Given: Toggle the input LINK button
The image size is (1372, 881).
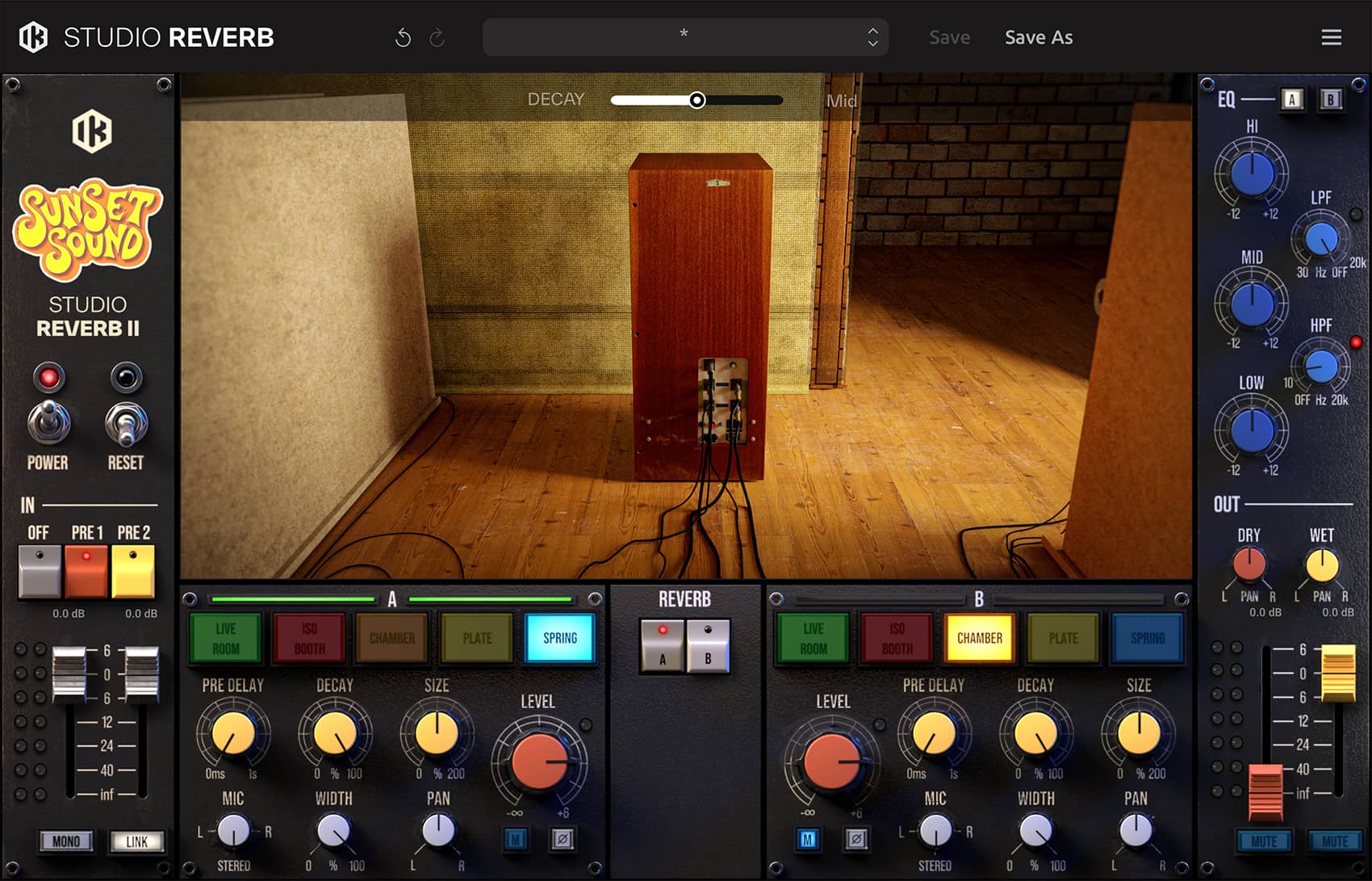Looking at the screenshot, I should click(x=136, y=841).
